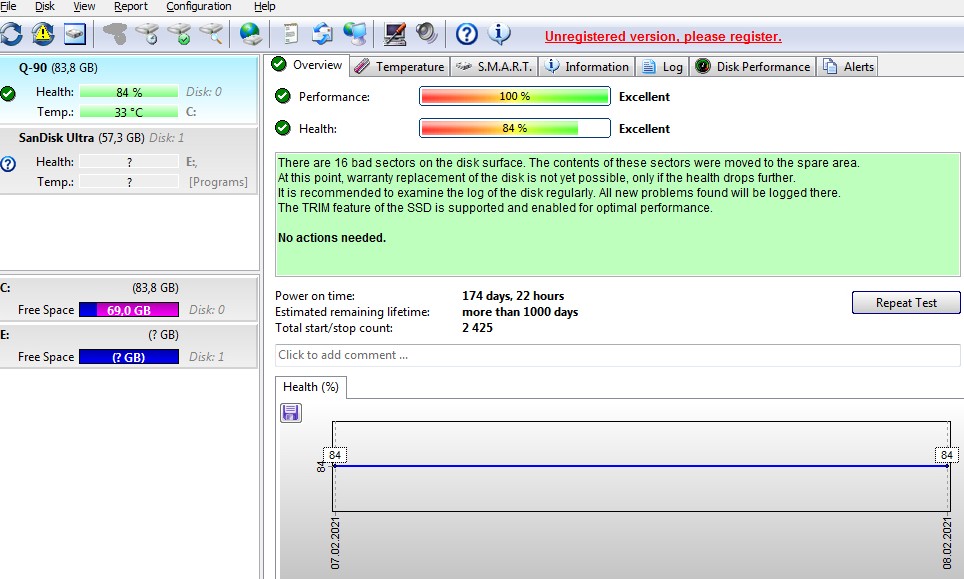Click the 'more than 1000 days' lifetime value
964x579 pixels.
(520, 312)
